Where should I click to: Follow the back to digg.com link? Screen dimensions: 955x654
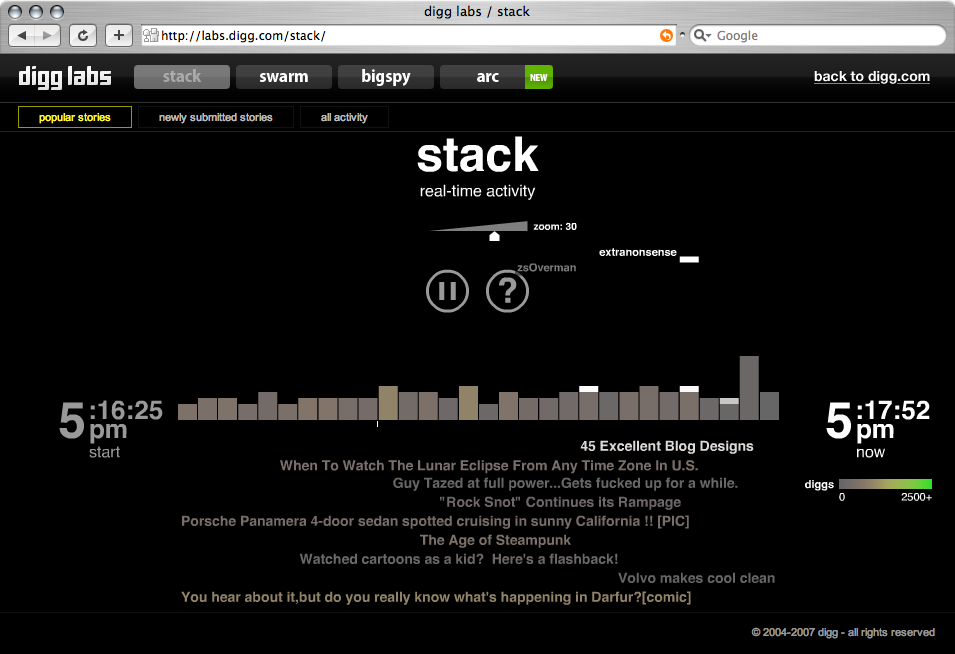pyautogui.click(x=871, y=76)
